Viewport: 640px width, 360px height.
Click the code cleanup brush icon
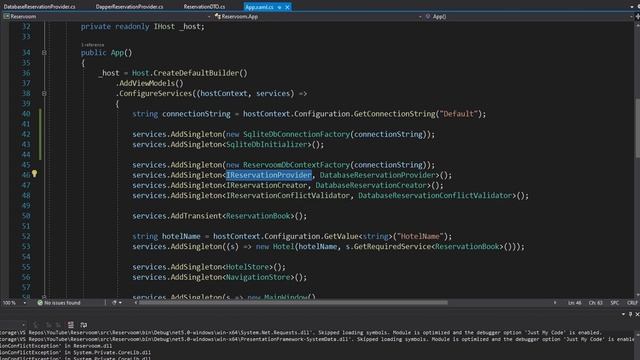click(114, 303)
